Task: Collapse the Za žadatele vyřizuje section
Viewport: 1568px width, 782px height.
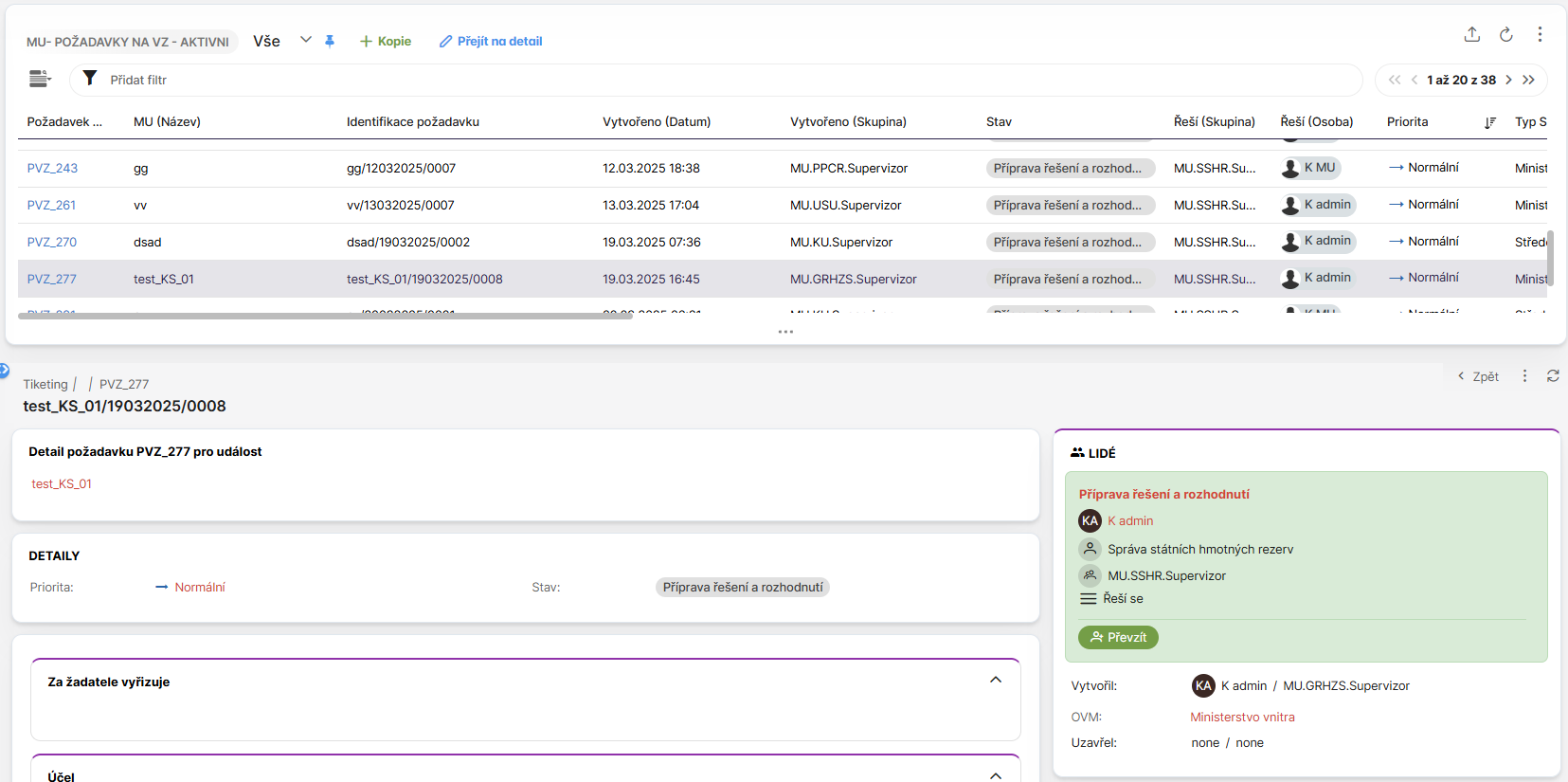Action: 995,680
